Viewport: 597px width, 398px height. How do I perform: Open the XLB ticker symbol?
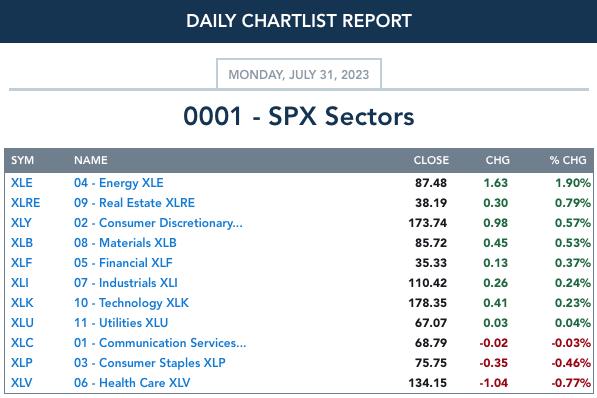[22, 243]
